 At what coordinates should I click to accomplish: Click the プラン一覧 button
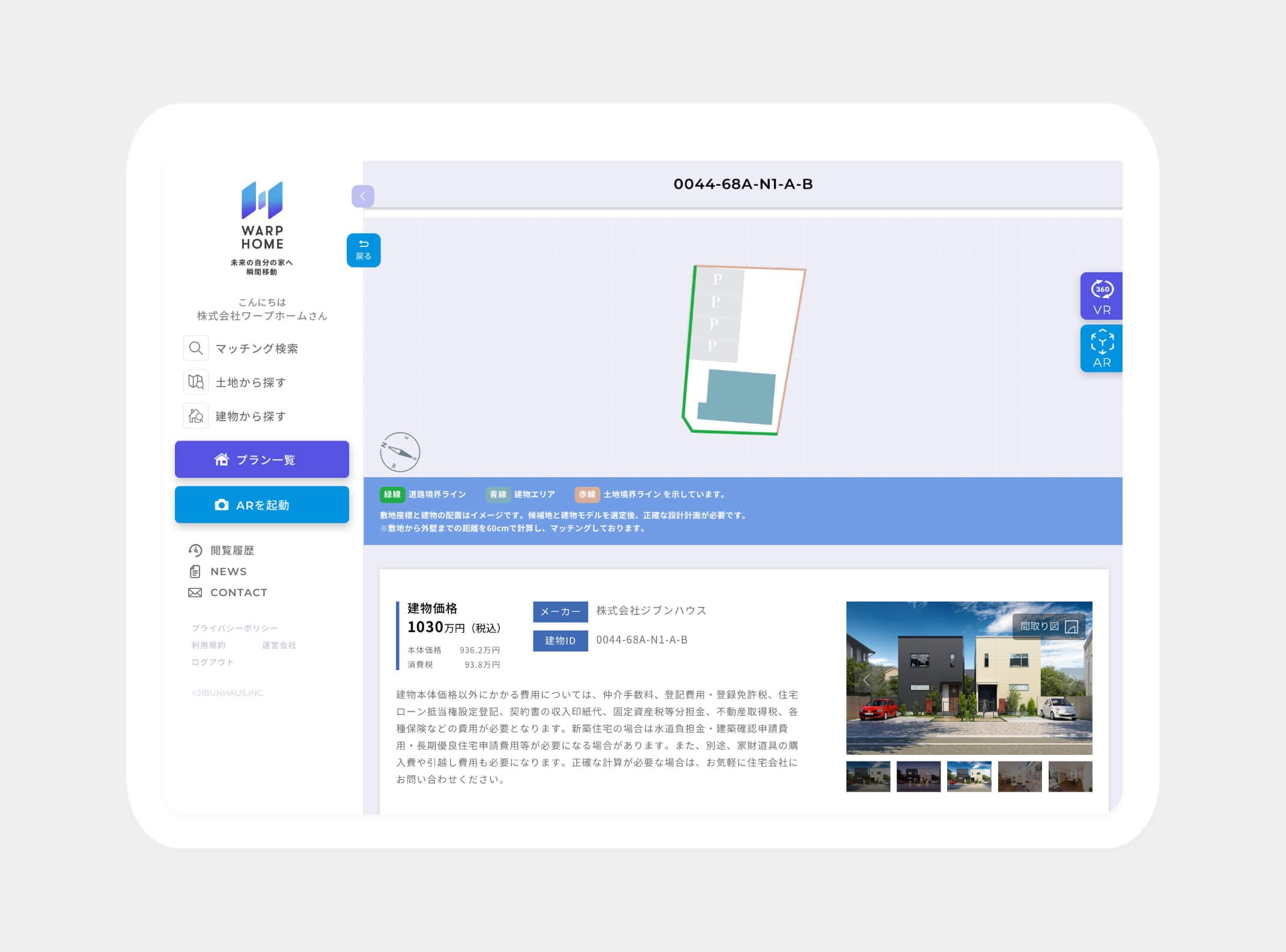coord(262,460)
